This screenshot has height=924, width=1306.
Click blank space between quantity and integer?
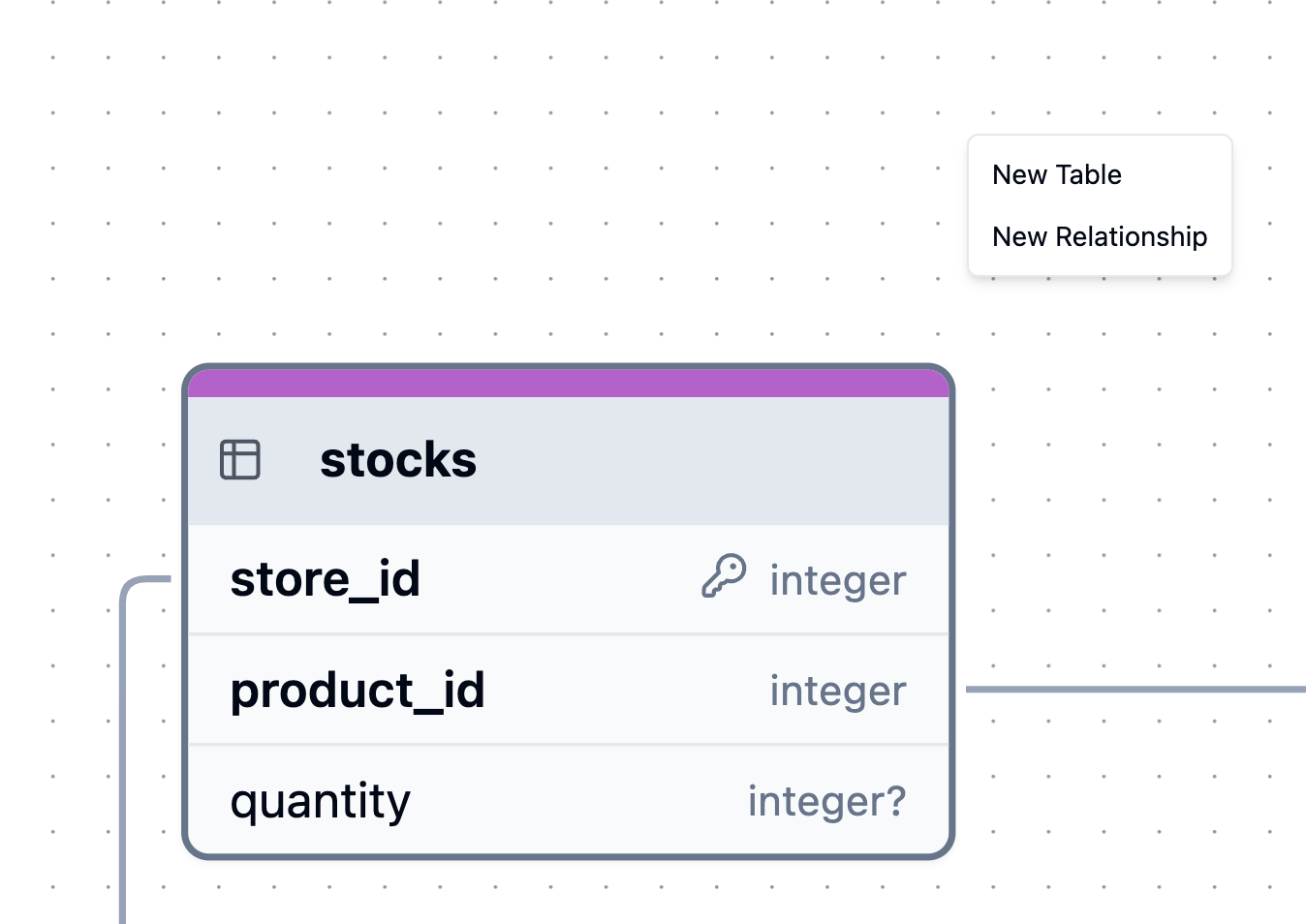coord(581,801)
